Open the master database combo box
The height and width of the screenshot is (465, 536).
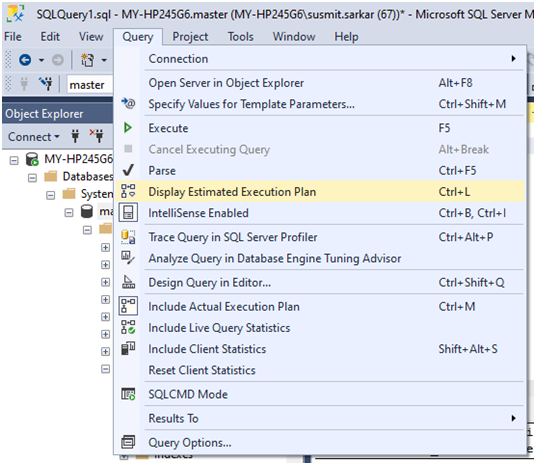pos(90,84)
